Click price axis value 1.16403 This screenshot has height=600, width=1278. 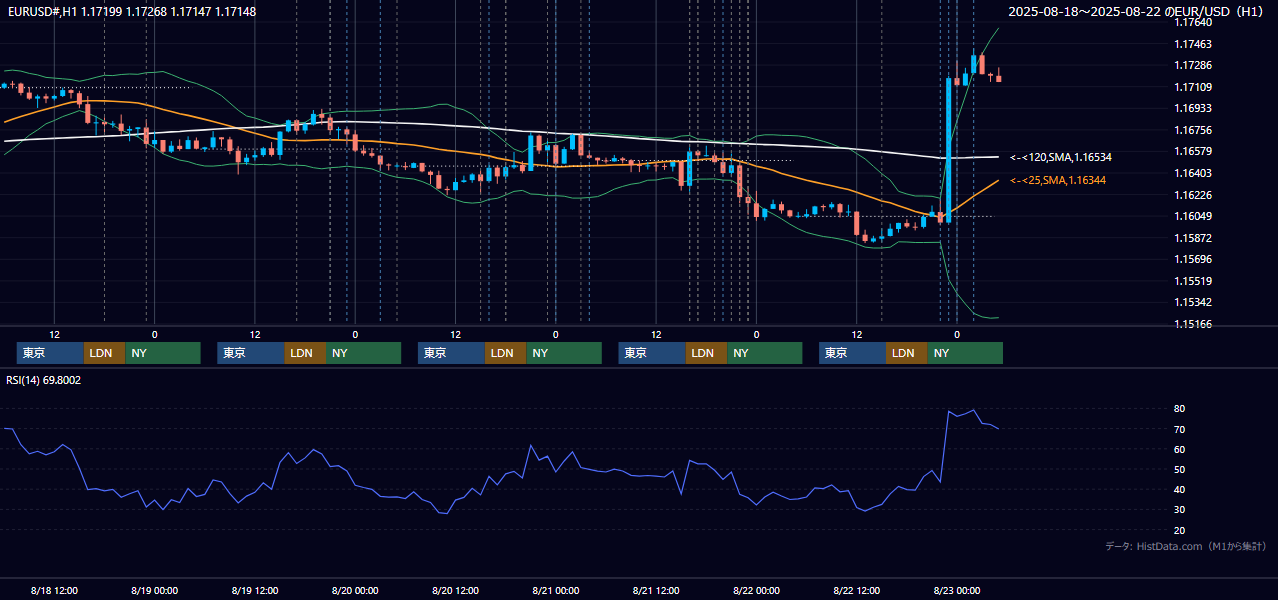[x=1193, y=173]
